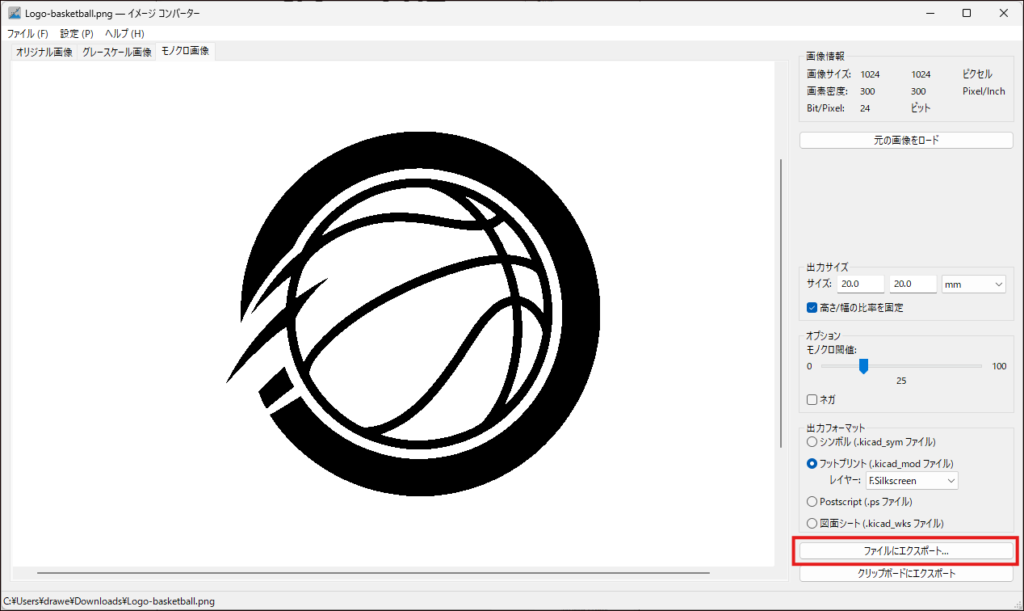Screen dimensions: 1024x611
Task: Click the モノクロ閾値 slider handle
Action: 863,366
